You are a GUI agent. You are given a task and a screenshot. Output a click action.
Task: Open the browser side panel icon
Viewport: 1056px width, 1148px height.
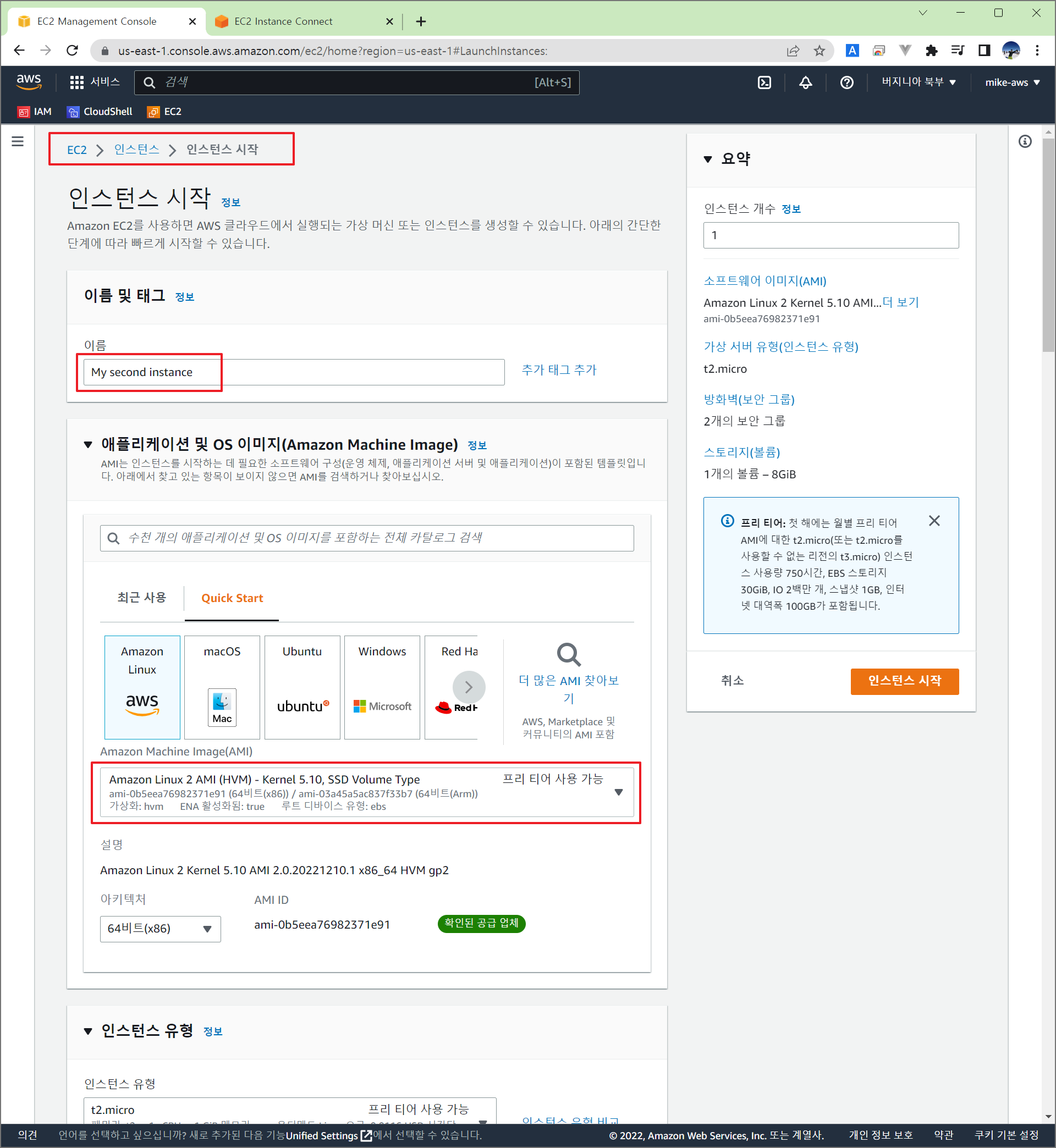(x=983, y=51)
